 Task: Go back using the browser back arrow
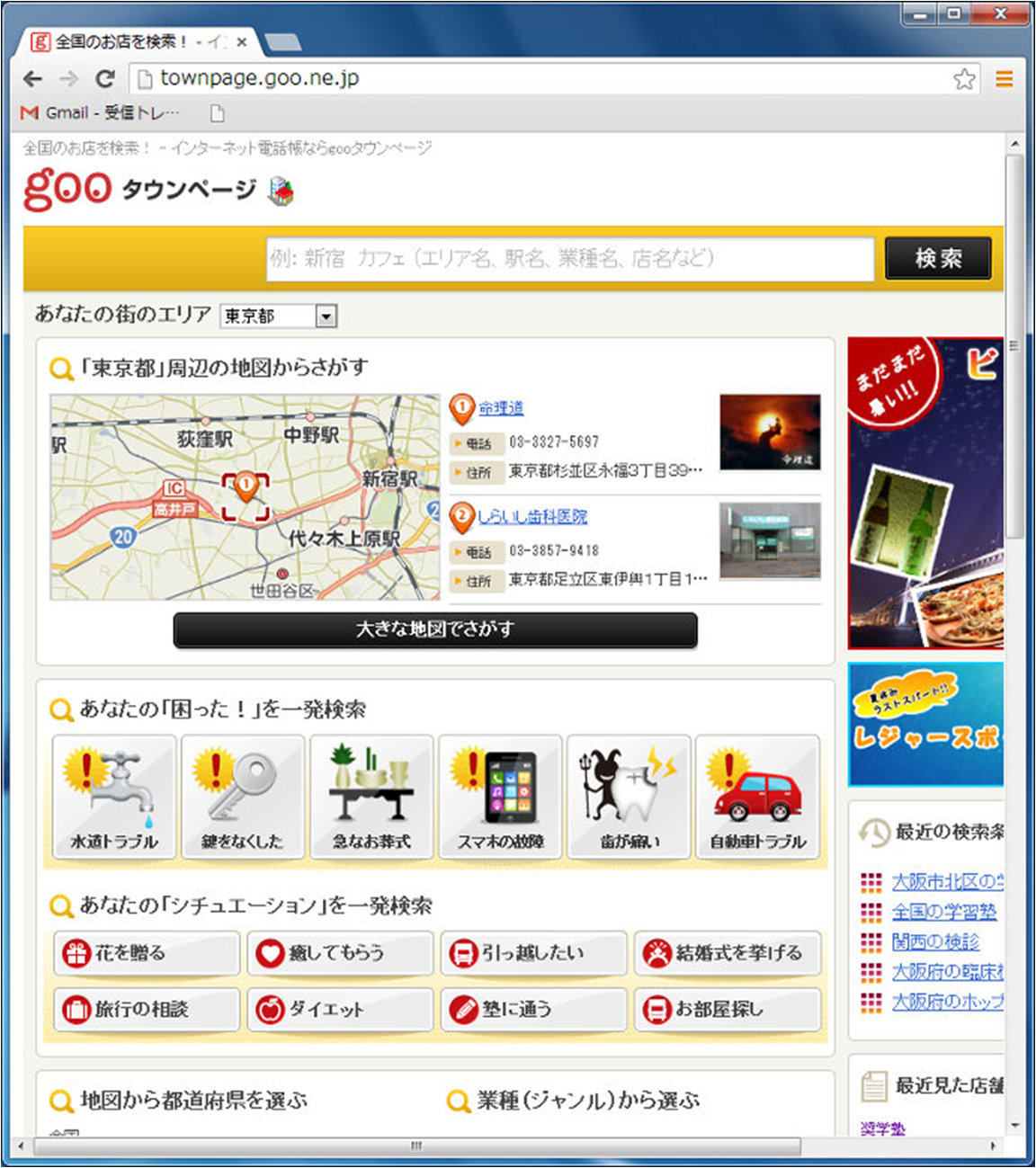point(33,79)
